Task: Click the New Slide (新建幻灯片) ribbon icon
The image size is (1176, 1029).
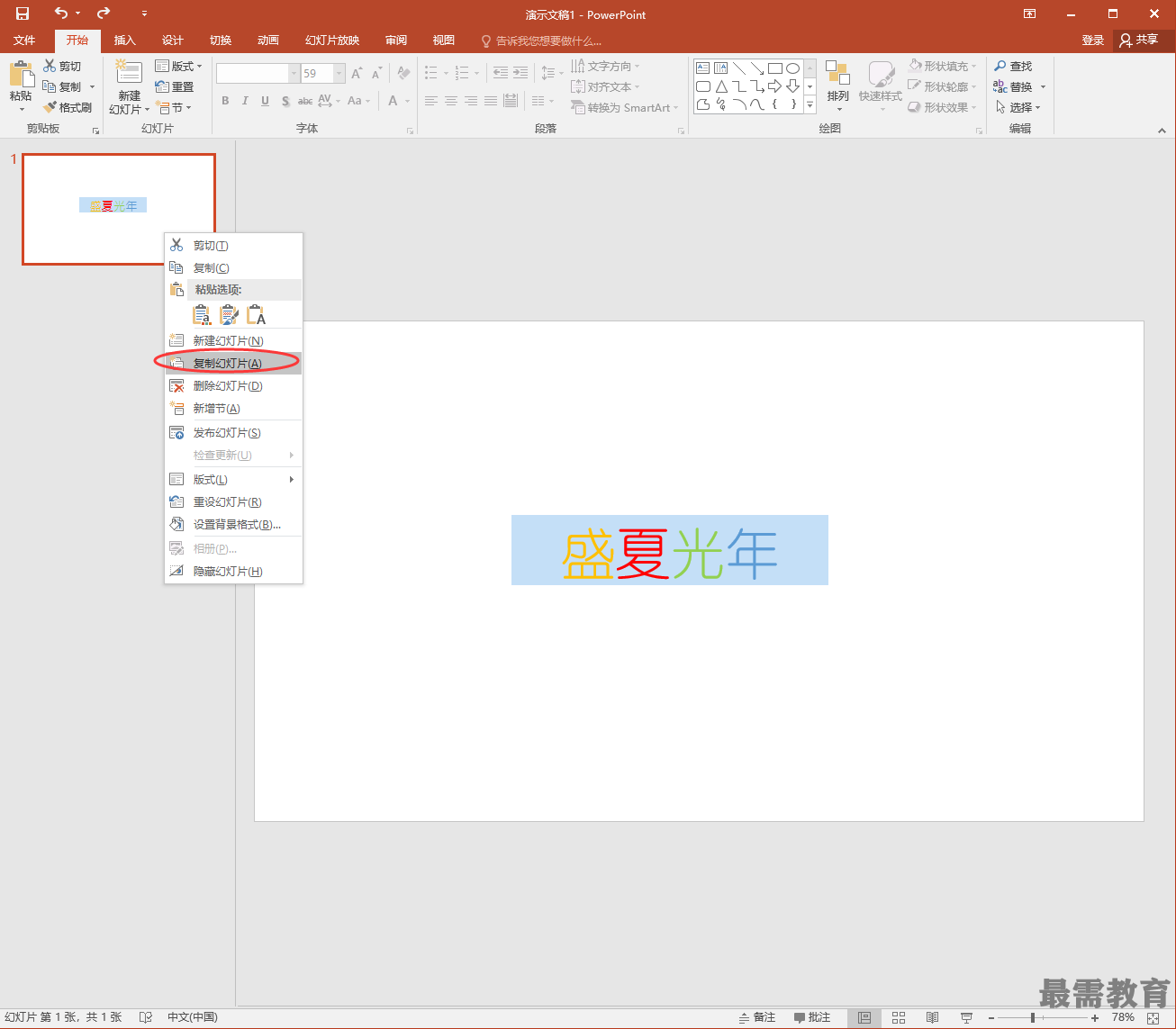Action: [x=129, y=74]
